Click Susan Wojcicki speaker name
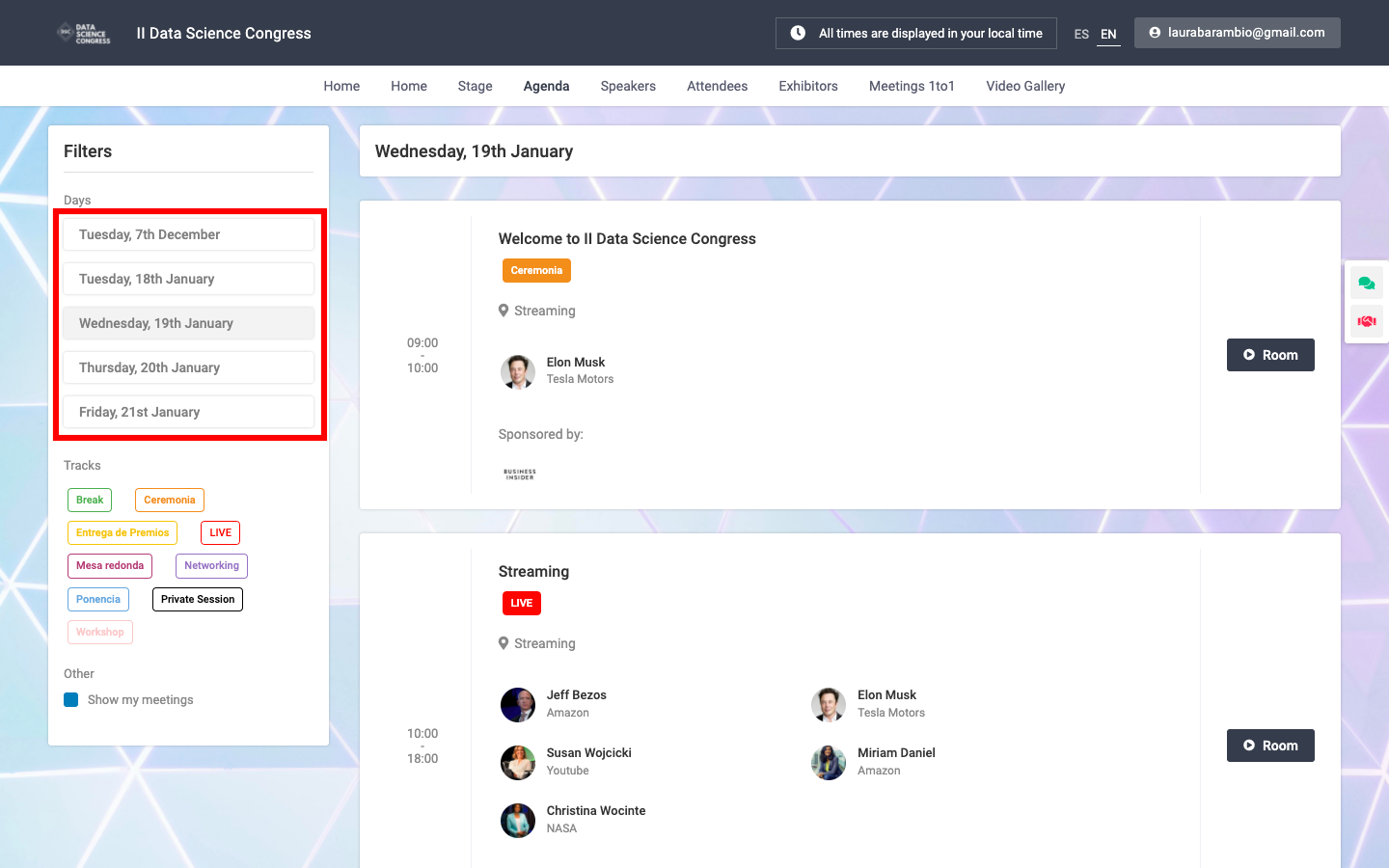1389x868 pixels. pos(589,753)
